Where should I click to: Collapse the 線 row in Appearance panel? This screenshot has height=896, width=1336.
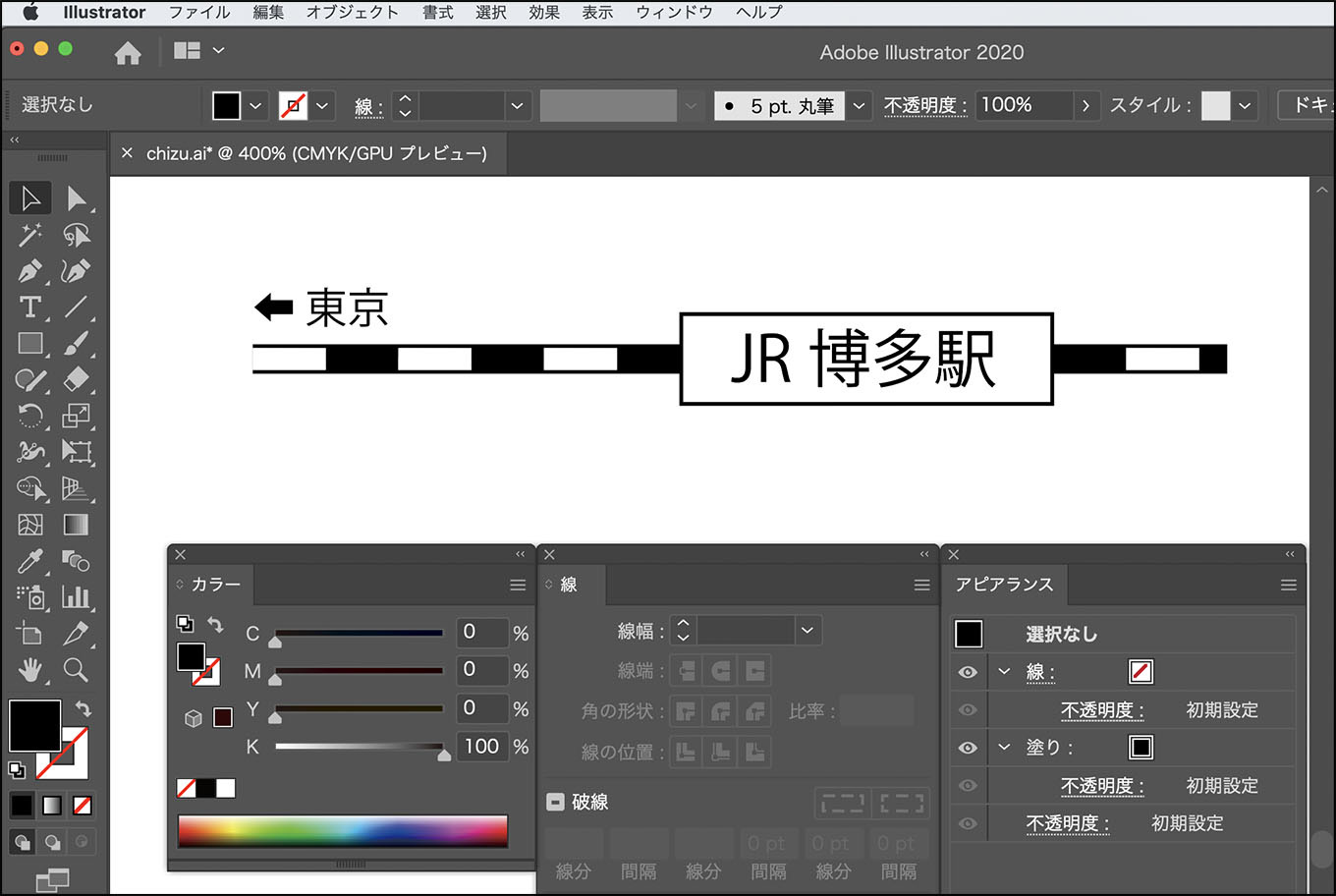(x=1004, y=672)
